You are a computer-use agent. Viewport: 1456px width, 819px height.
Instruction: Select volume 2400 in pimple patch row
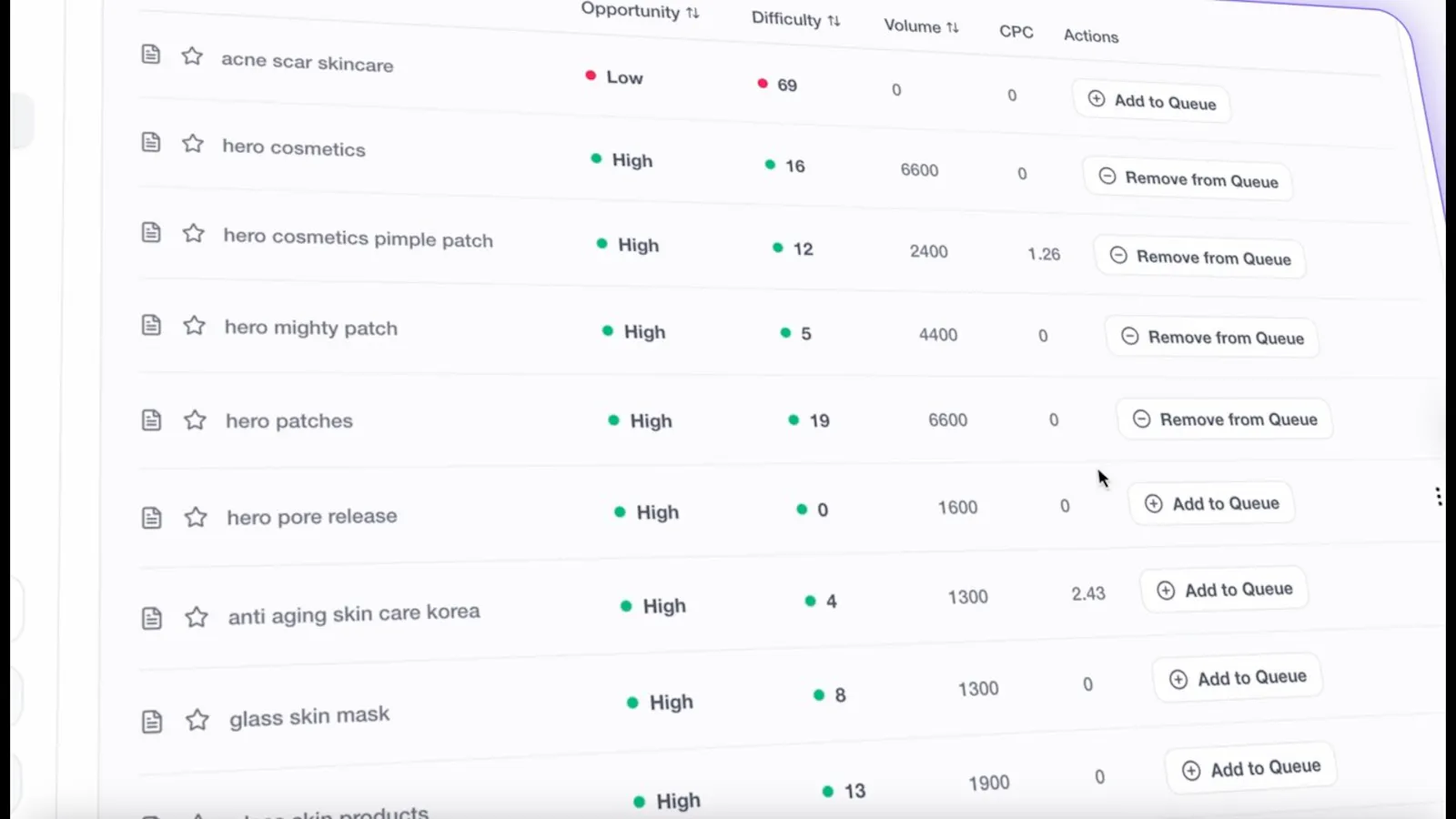(929, 251)
